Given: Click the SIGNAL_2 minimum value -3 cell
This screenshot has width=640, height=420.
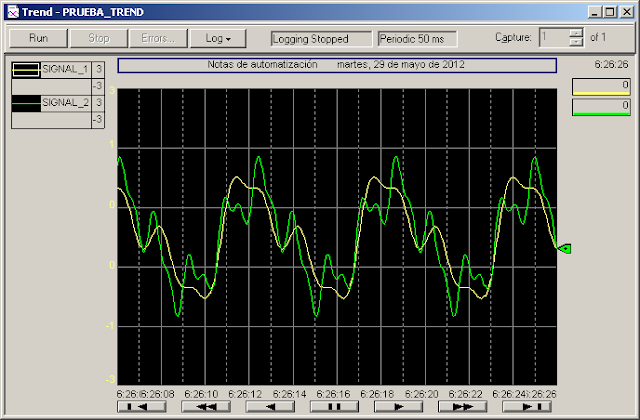Looking at the screenshot, I should (x=98, y=120).
